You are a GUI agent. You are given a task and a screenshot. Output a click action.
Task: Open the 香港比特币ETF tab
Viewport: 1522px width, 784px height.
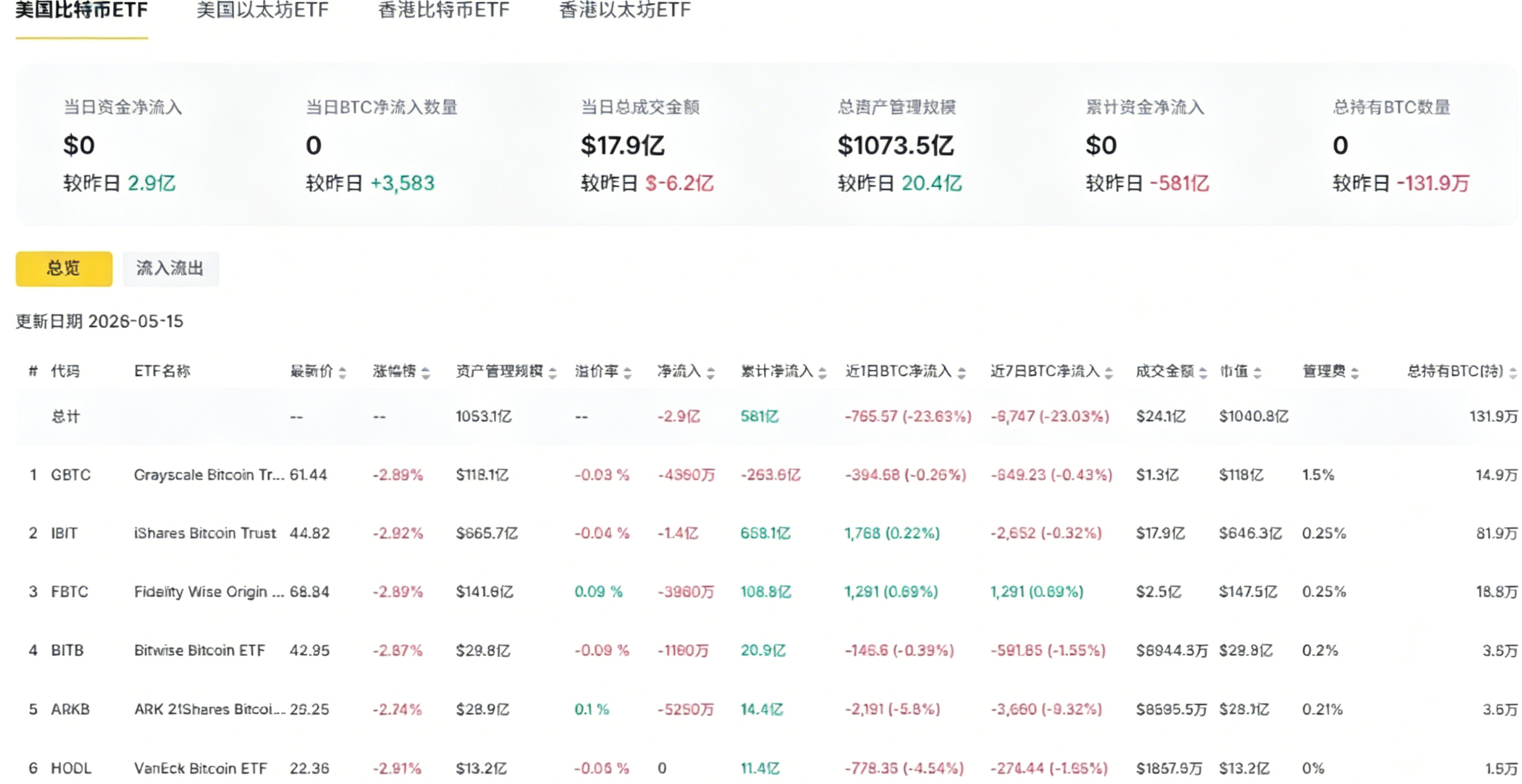(444, 10)
